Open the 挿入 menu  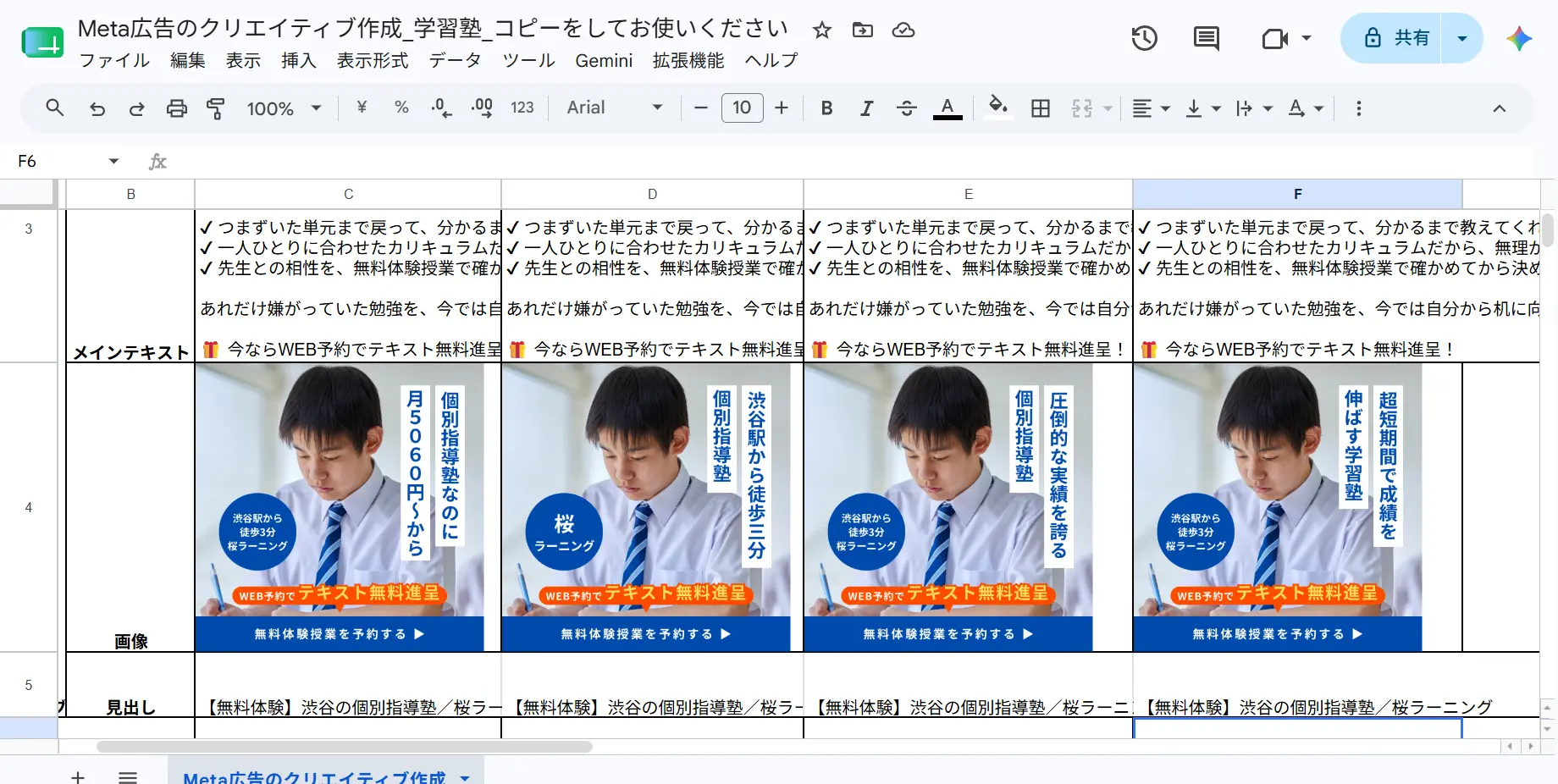298,60
